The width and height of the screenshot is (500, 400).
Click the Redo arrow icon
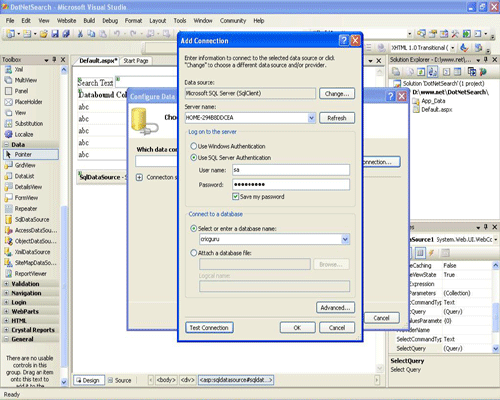tap(133, 33)
